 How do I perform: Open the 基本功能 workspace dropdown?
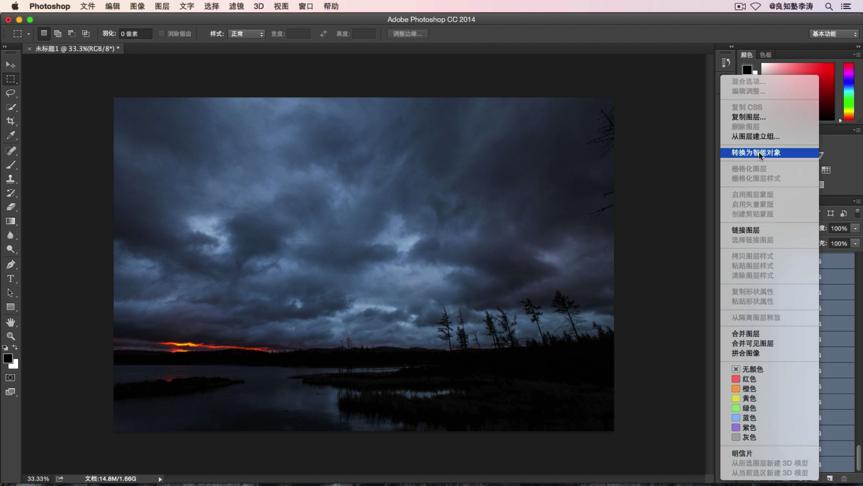(x=834, y=34)
